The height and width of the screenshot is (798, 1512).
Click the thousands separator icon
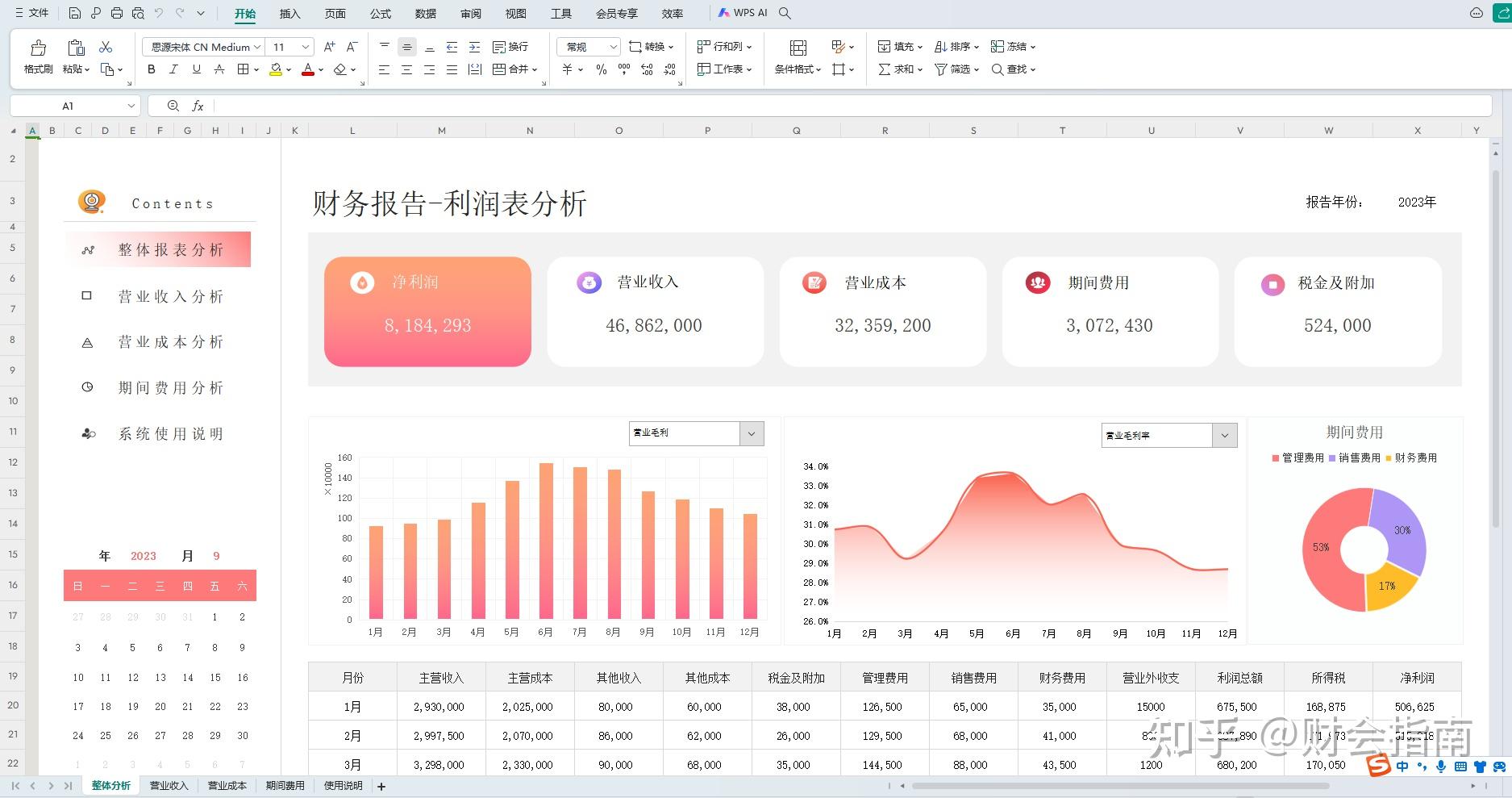click(x=623, y=69)
